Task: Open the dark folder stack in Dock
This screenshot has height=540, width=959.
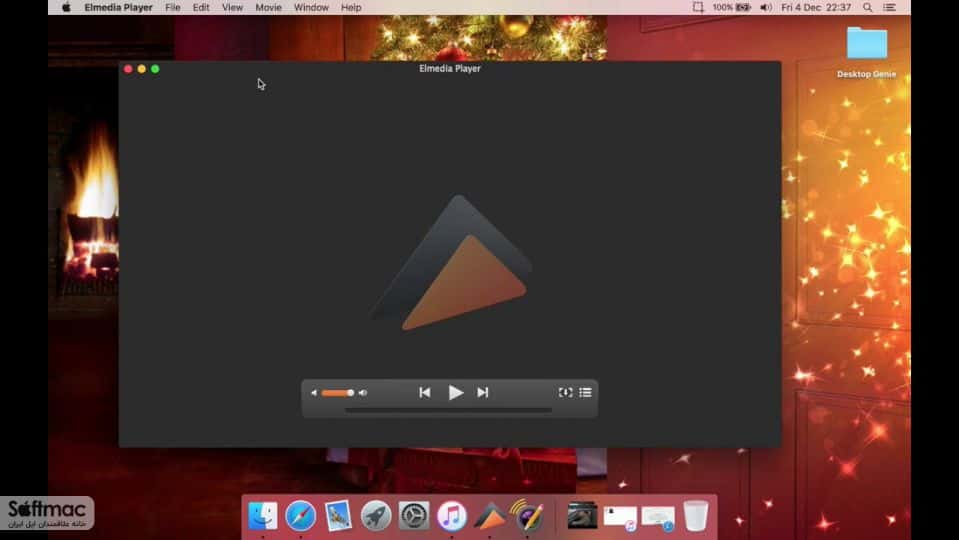Action: tap(582, 516)
